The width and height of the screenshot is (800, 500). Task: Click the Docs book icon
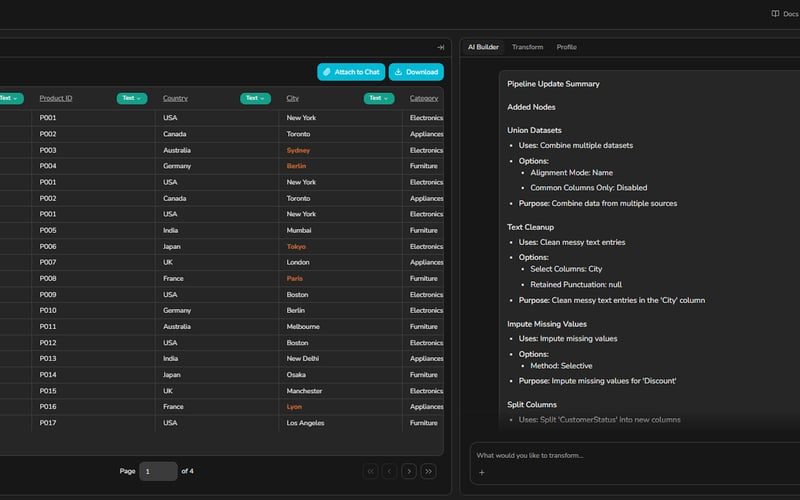(x=775, y=14)
